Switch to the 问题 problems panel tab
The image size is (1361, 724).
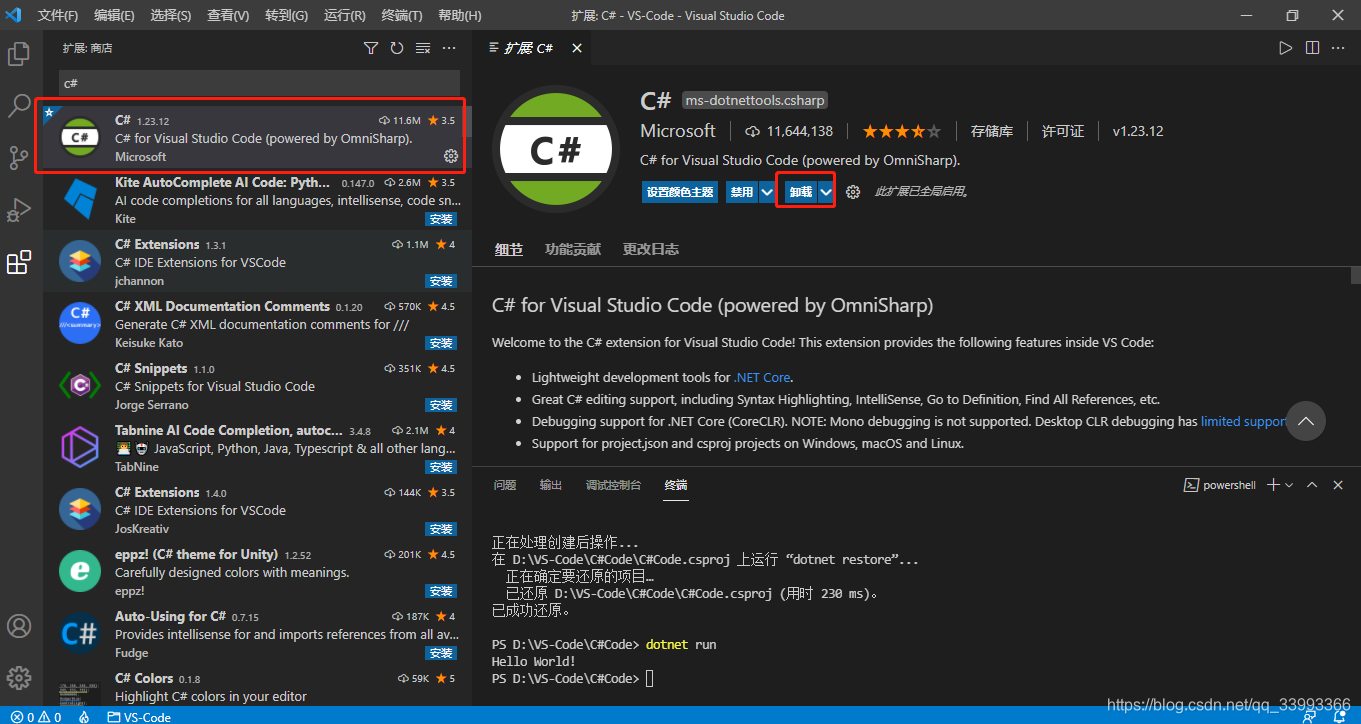(x=505, y=485)
